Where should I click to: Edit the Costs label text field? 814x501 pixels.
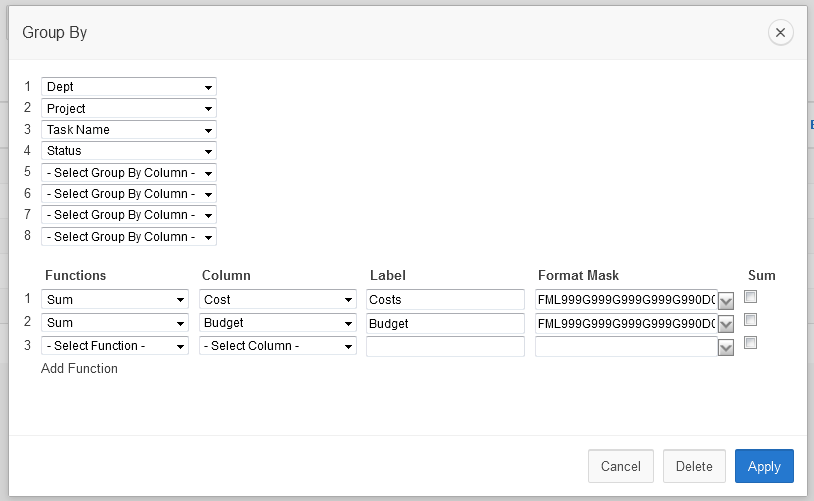445,299
